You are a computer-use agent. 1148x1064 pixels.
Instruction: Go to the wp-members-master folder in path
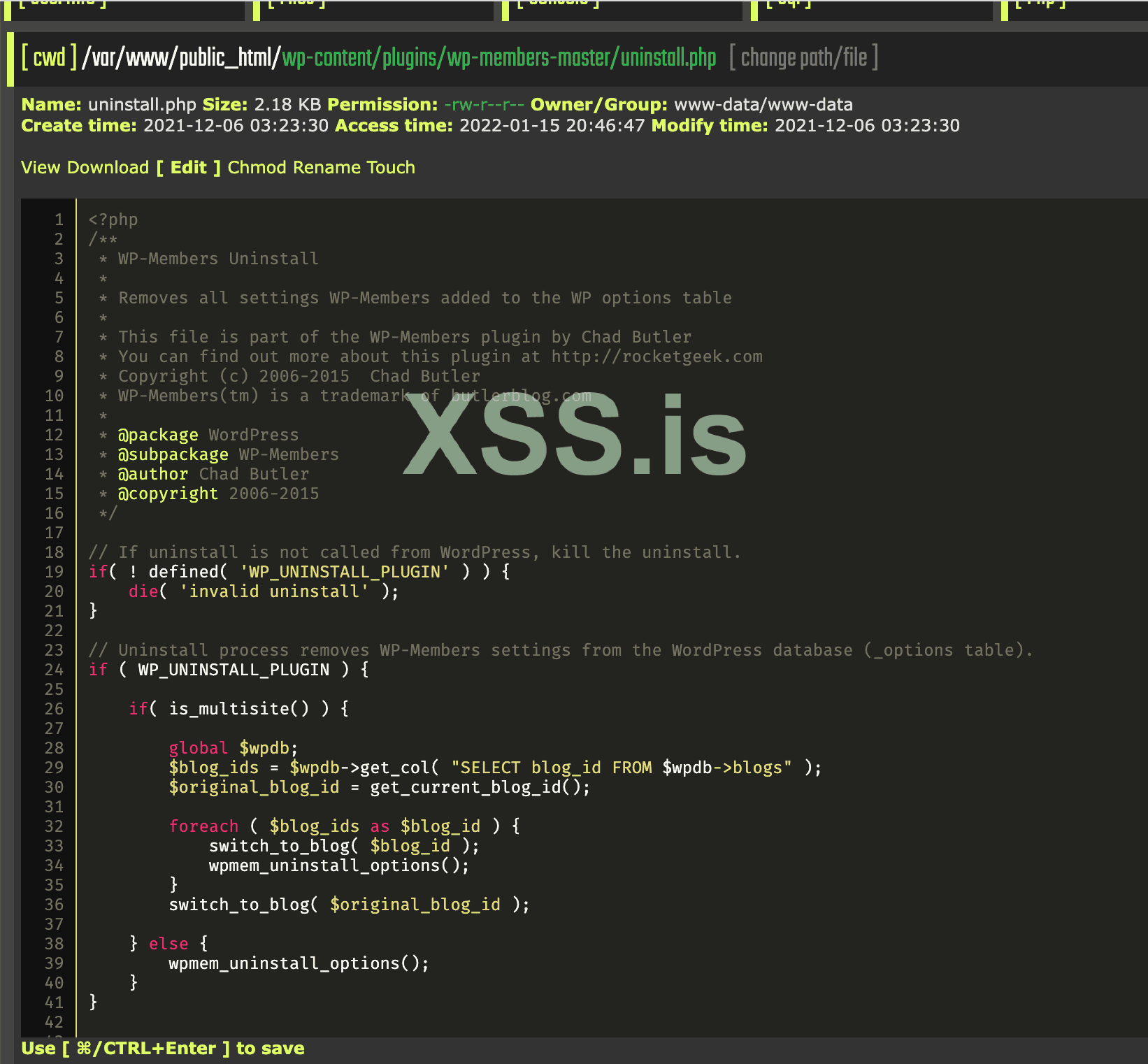click(x=529, y=57)
